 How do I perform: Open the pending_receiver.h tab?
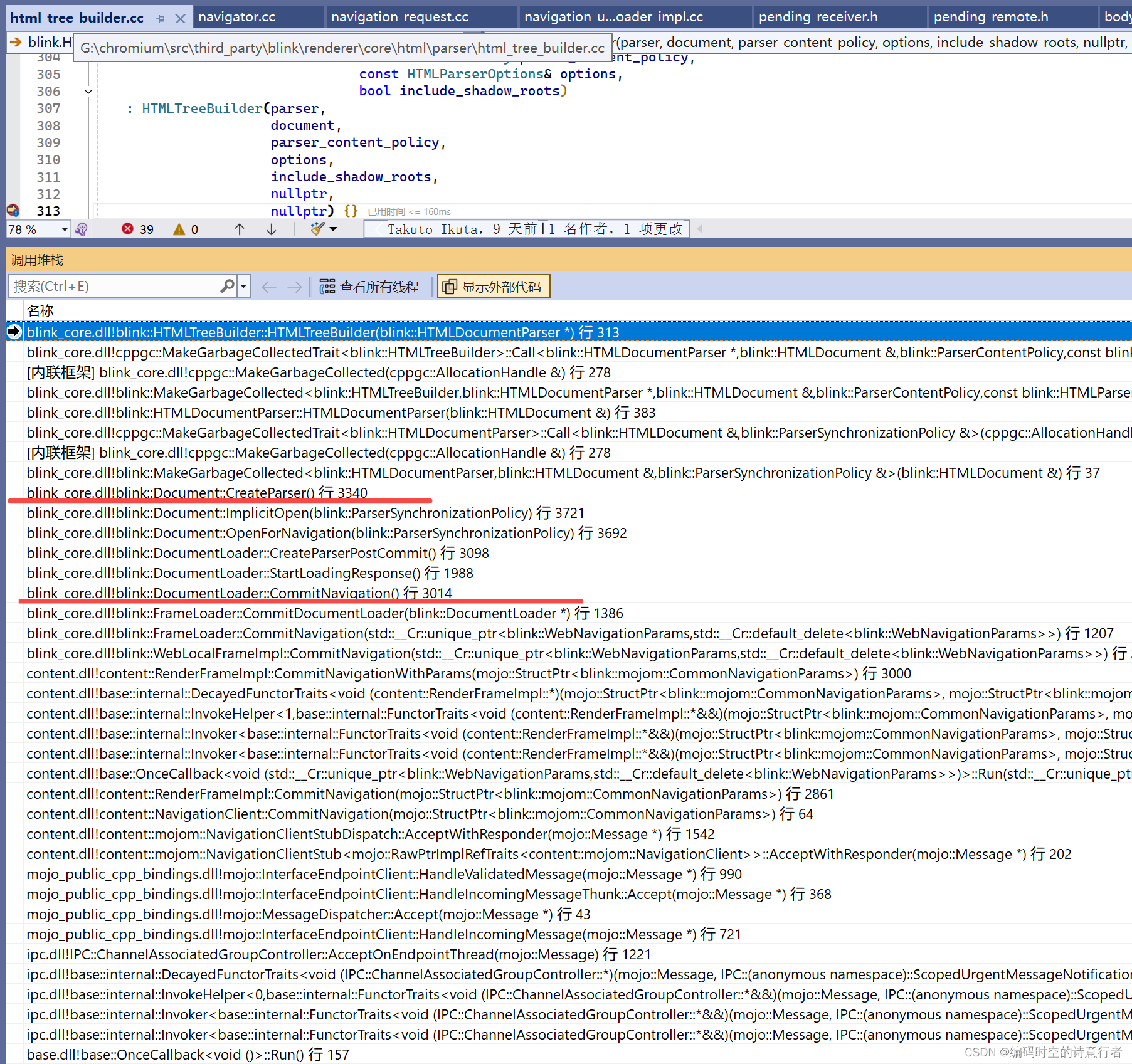tap(818, 17)
